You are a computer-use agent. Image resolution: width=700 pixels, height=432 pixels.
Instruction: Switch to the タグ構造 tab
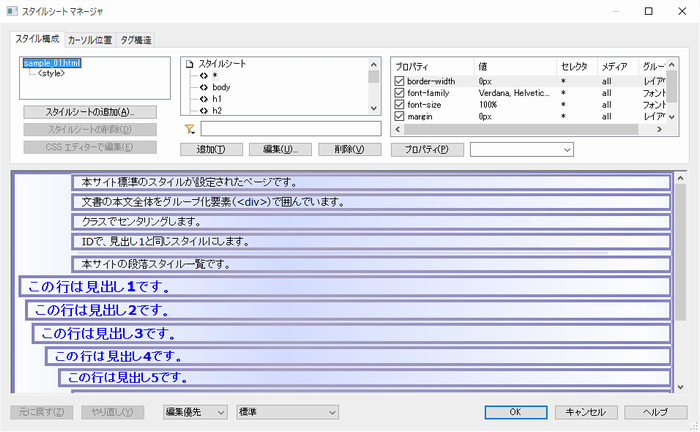pos(137,41)
